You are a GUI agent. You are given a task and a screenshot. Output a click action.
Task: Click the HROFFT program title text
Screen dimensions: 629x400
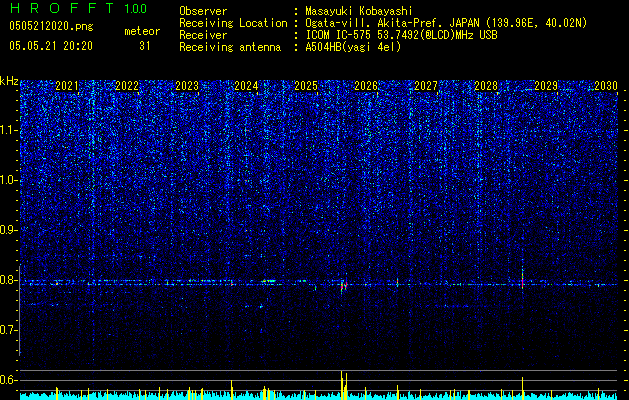(61, 8)
